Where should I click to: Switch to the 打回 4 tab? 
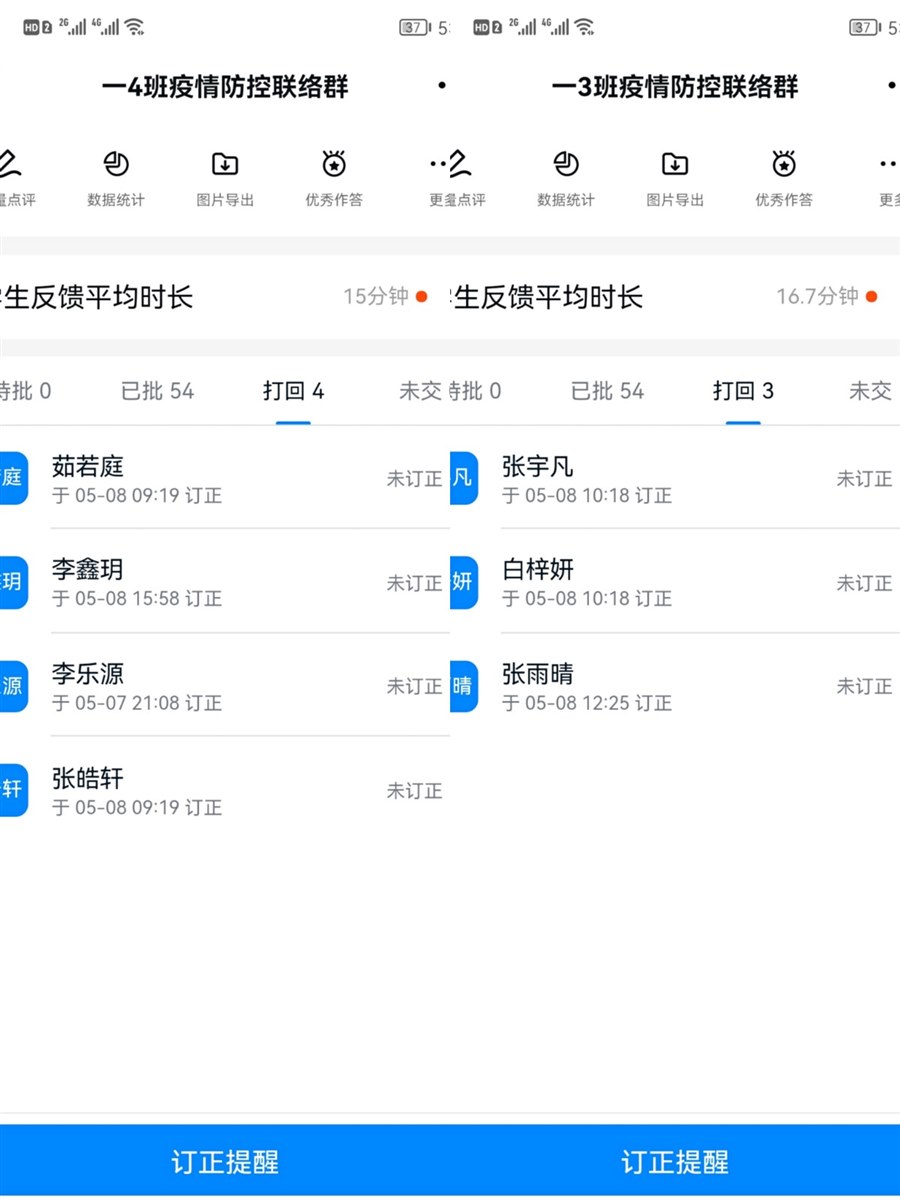coord(293,391)
